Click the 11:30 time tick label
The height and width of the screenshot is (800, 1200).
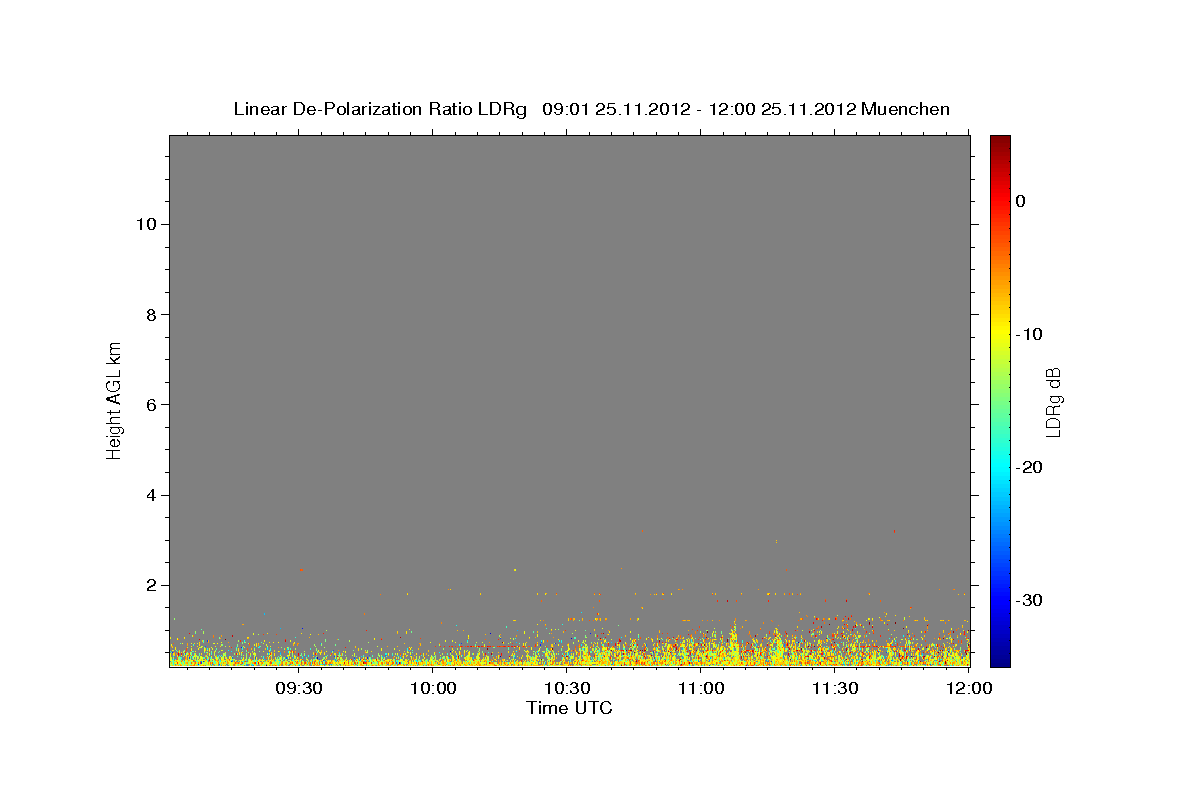[x=836, y=688]
